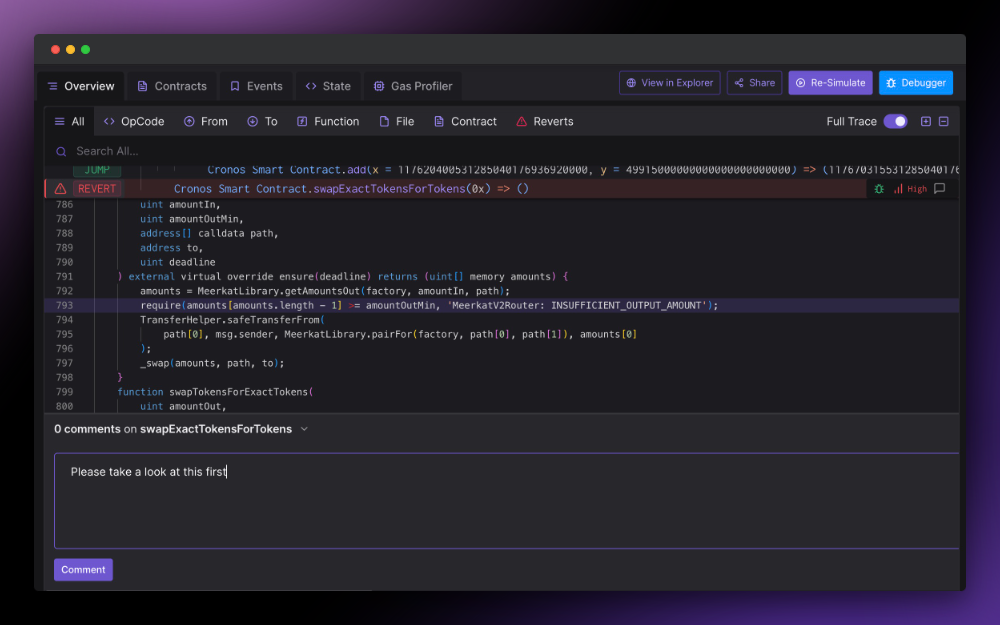The width and height of the screenshot is (1000, 625).
Task: Expand all trace rows with plus icon
Action: point(925,121)
